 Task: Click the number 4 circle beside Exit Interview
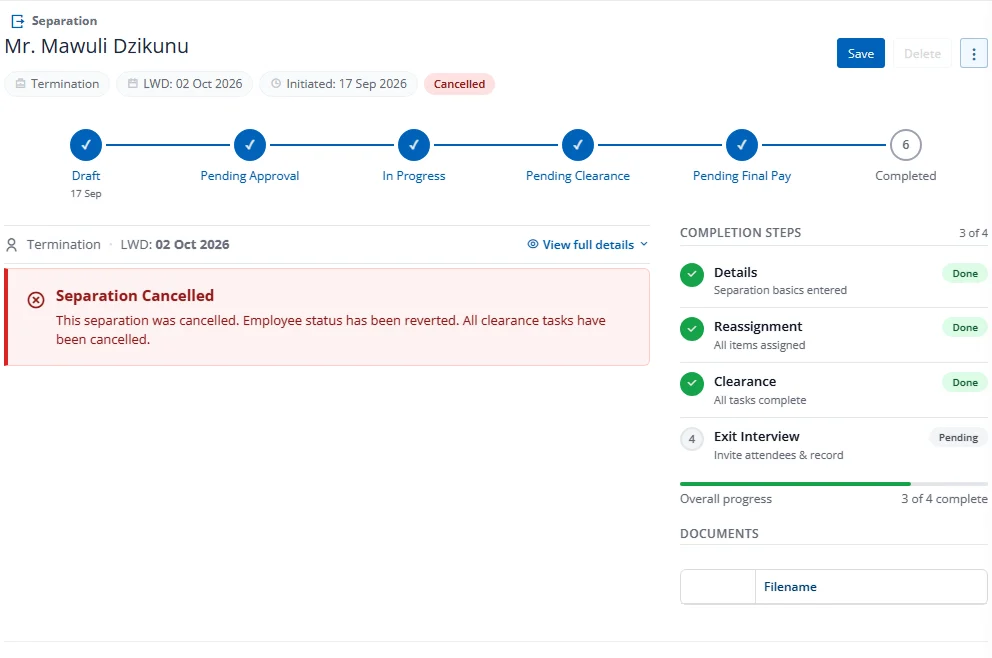(x=691, y=439)
